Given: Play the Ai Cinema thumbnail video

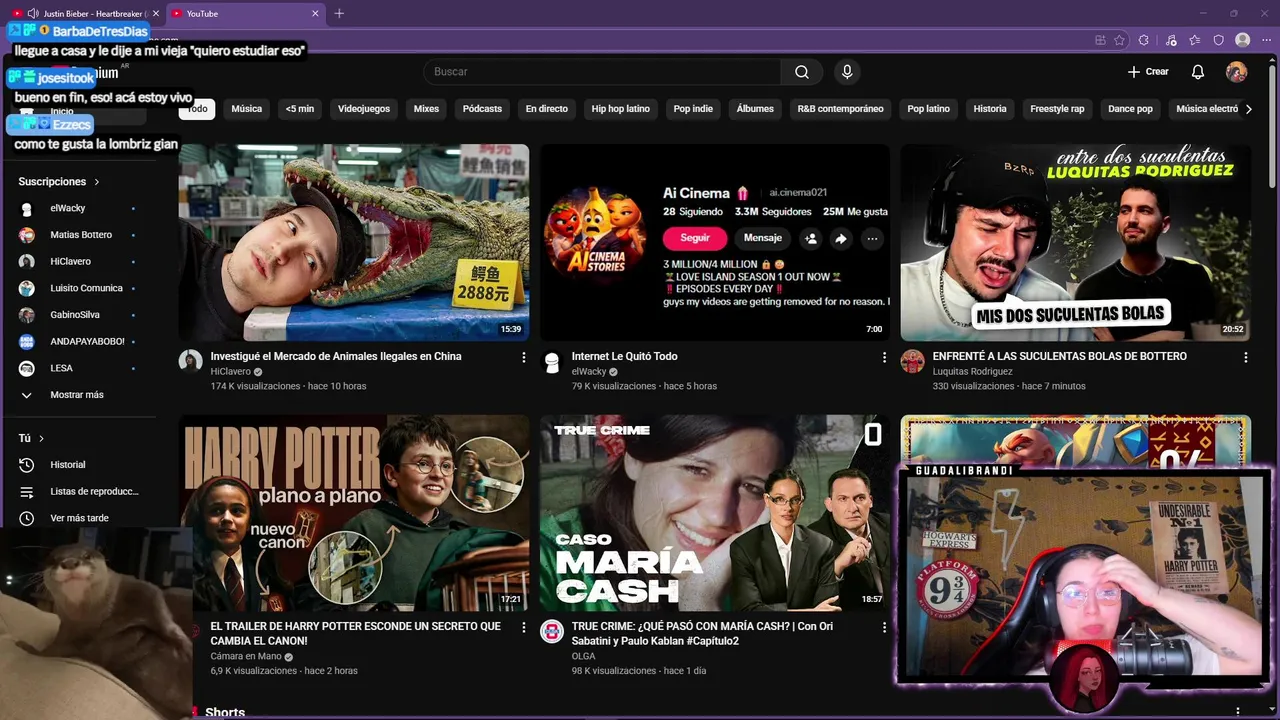Looking at the screenshot, I should click(715, 242).
